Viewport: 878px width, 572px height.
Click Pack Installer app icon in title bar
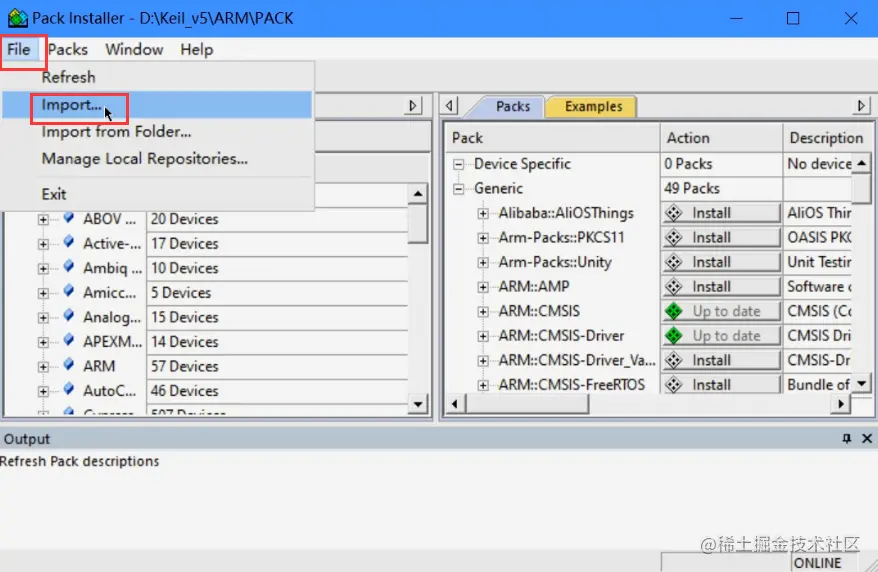pyautogui.click(x=17, y=18)
